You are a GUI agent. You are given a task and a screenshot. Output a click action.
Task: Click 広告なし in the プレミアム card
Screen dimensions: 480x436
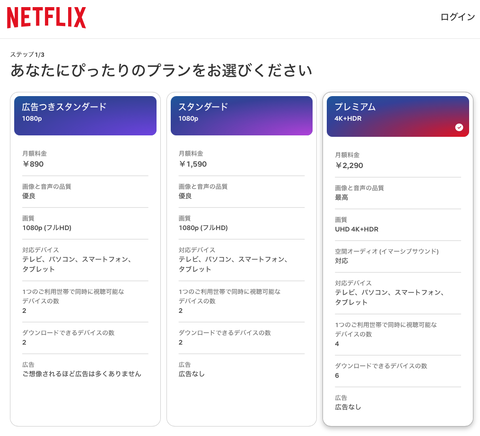click(x=348, y=407)
